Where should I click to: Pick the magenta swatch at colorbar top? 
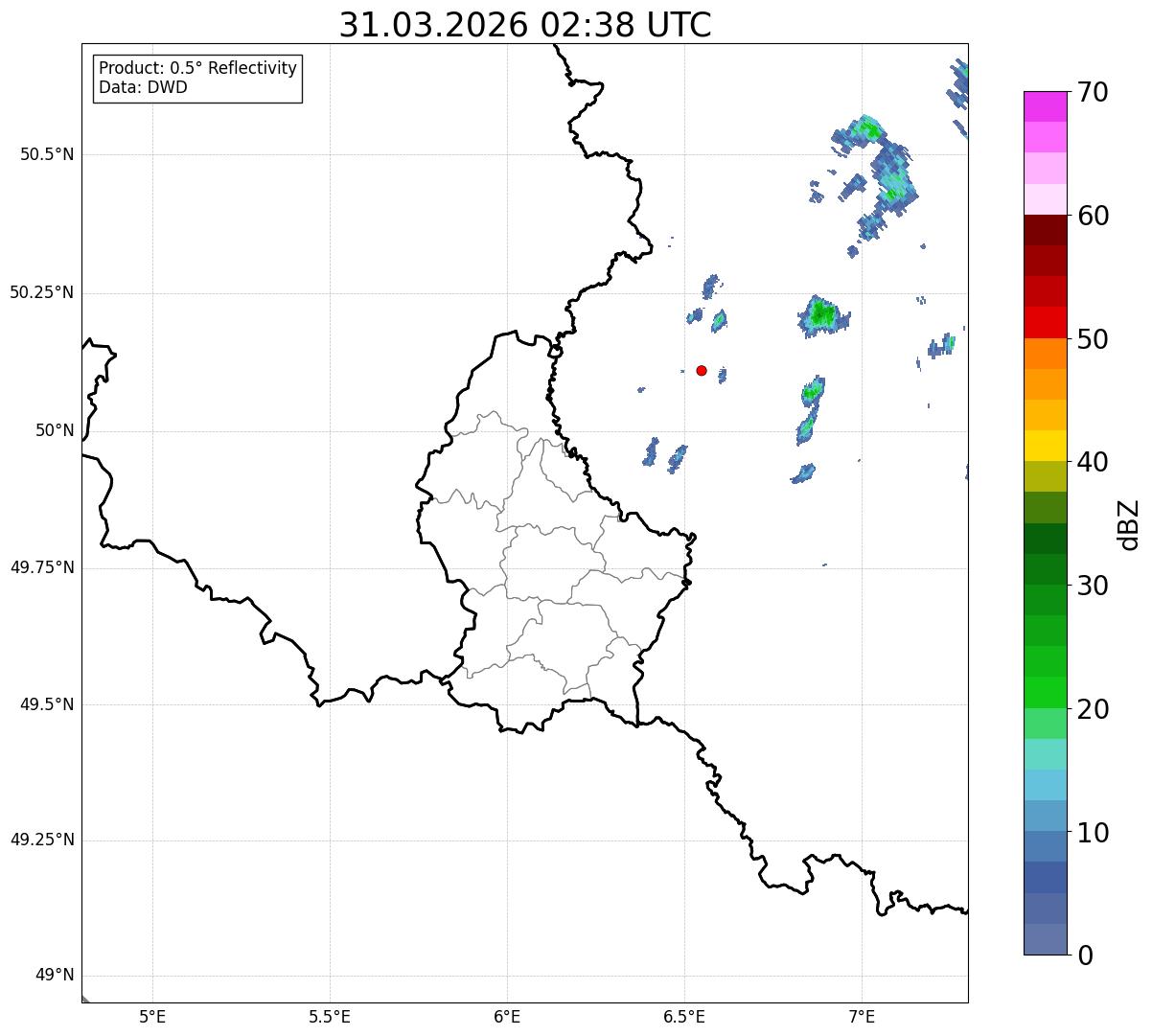[1045, 106]
